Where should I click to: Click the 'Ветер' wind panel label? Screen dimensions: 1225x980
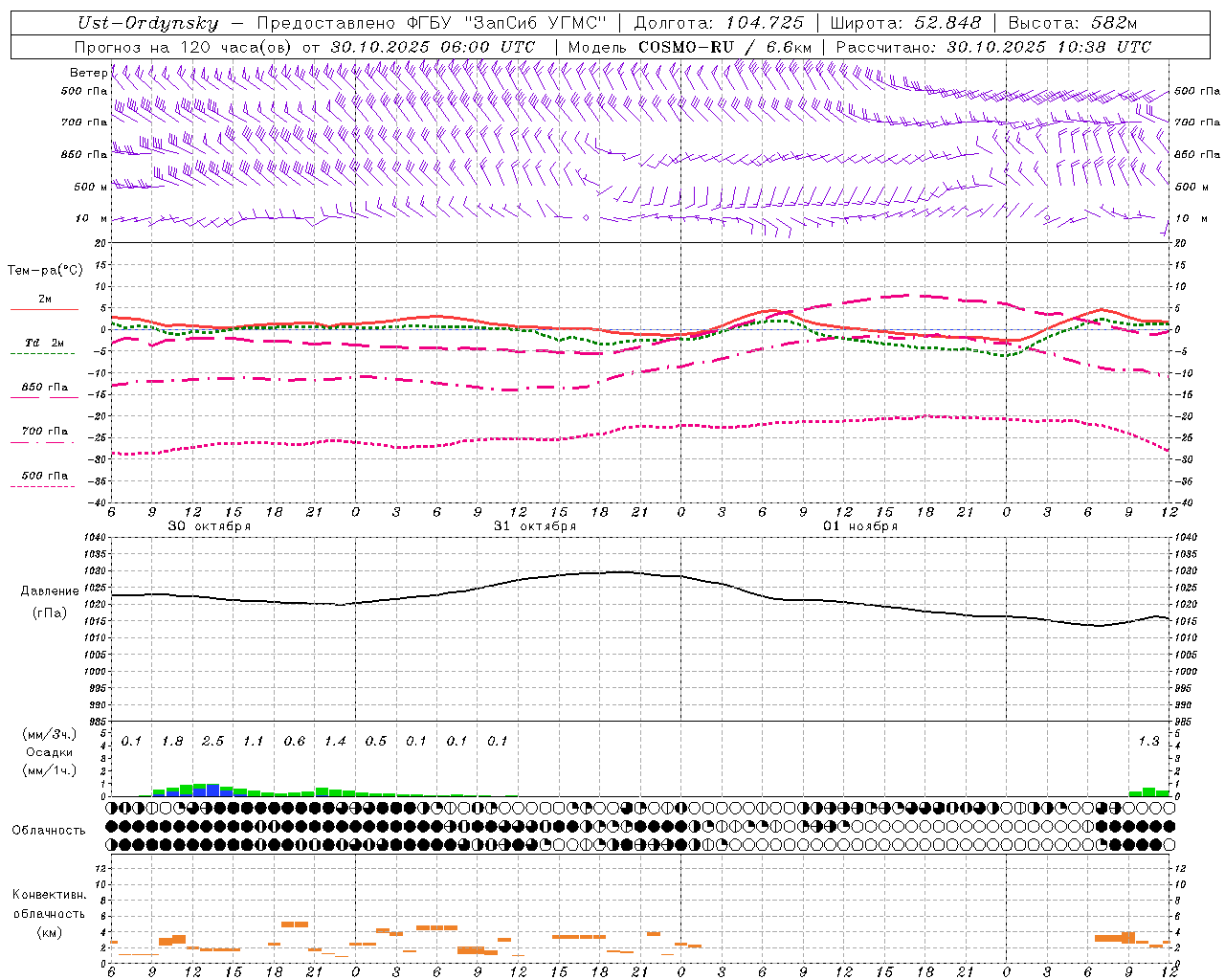pos(88,73)
